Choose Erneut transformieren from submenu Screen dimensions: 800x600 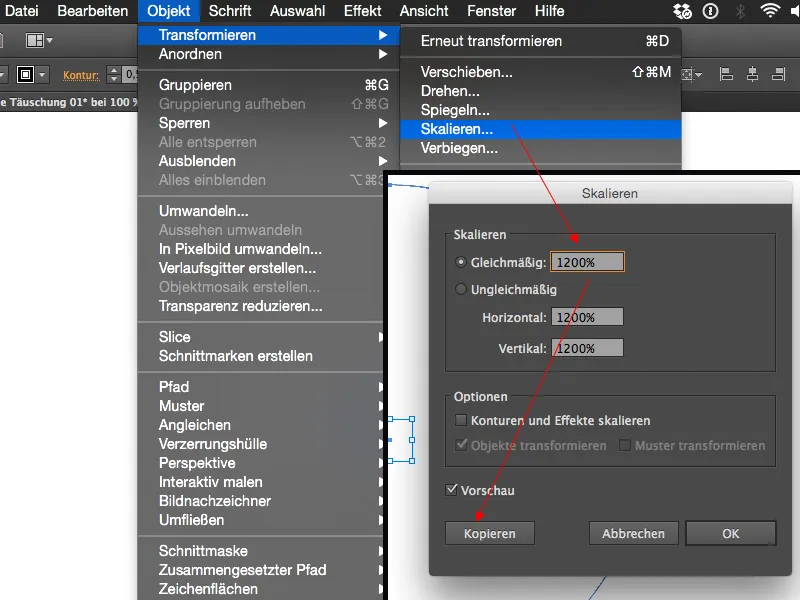pos(541,41)
